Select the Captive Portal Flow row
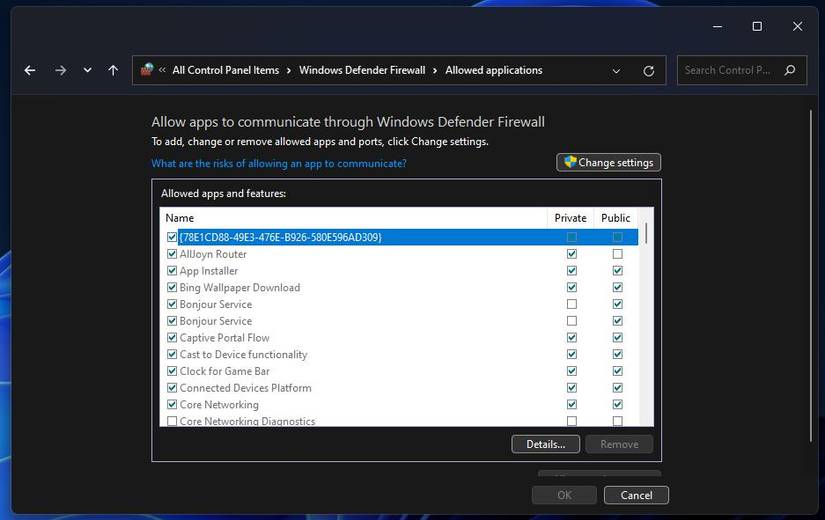Image resolution: width=825 pixels, height=520 pixels. [x=399, y=338]
